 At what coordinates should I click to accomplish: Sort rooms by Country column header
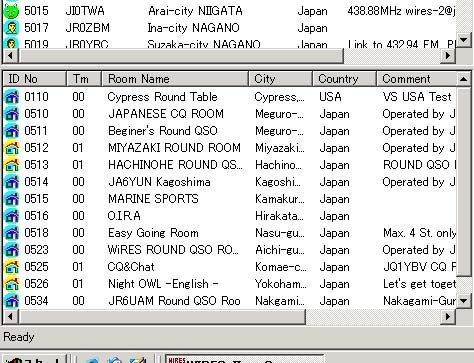point(345,79)
